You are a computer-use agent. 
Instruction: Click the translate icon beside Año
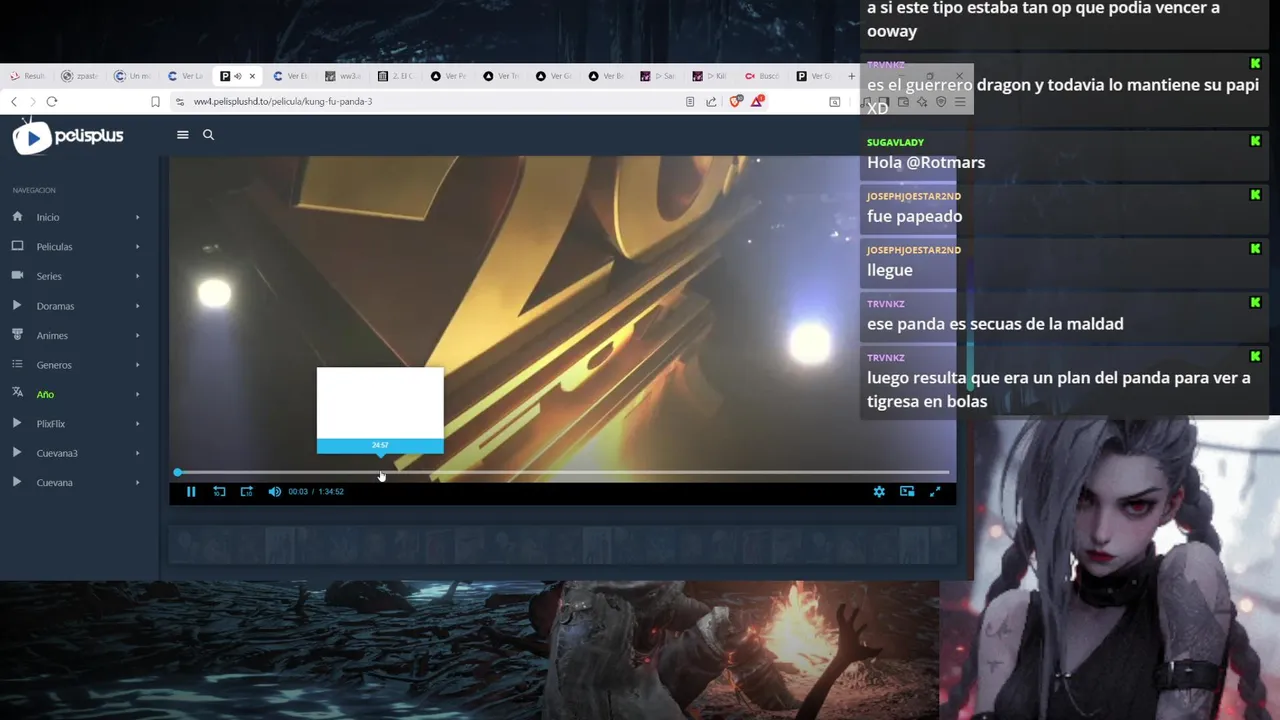tap(17, 393)
